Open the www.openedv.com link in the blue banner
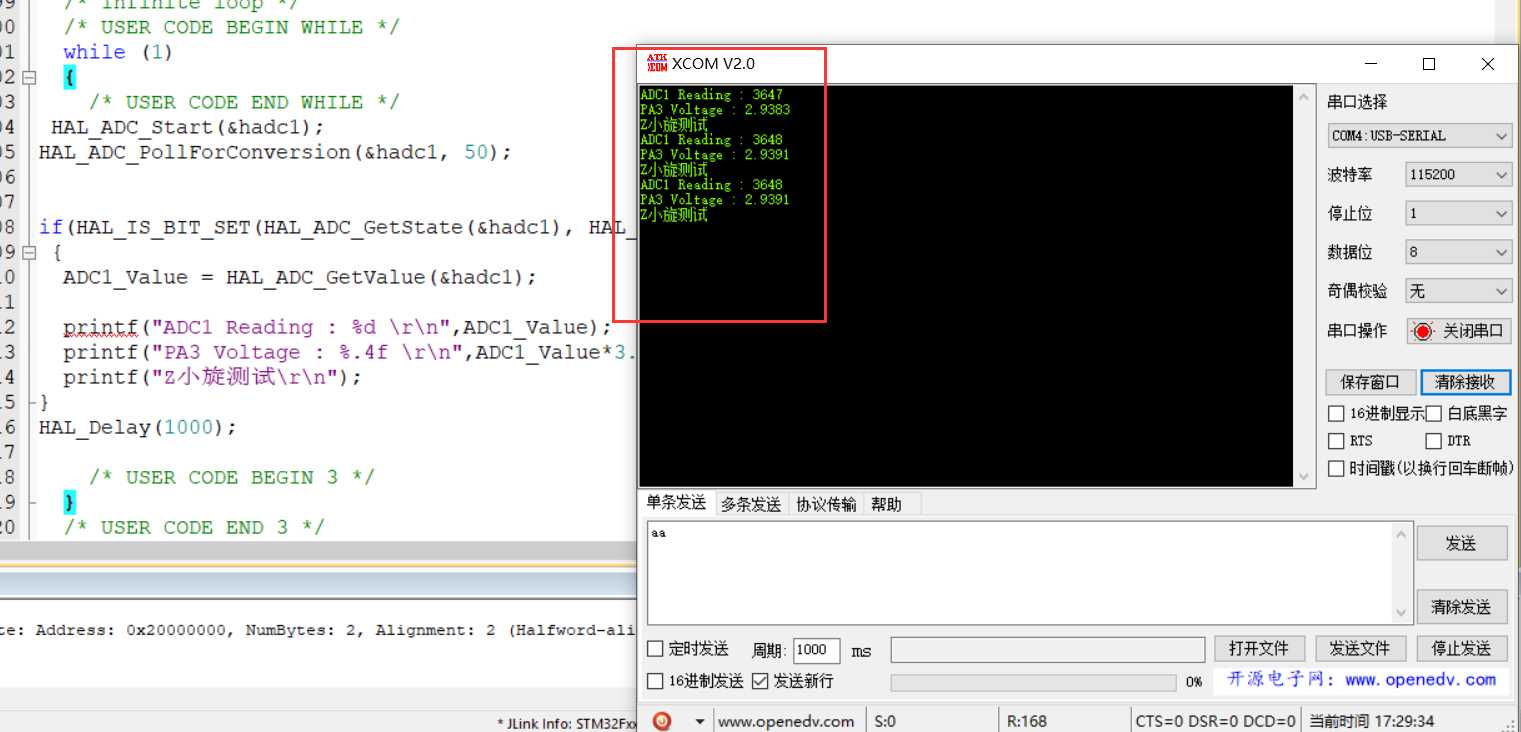The image size is (1521, 732). pos(1420,680)
